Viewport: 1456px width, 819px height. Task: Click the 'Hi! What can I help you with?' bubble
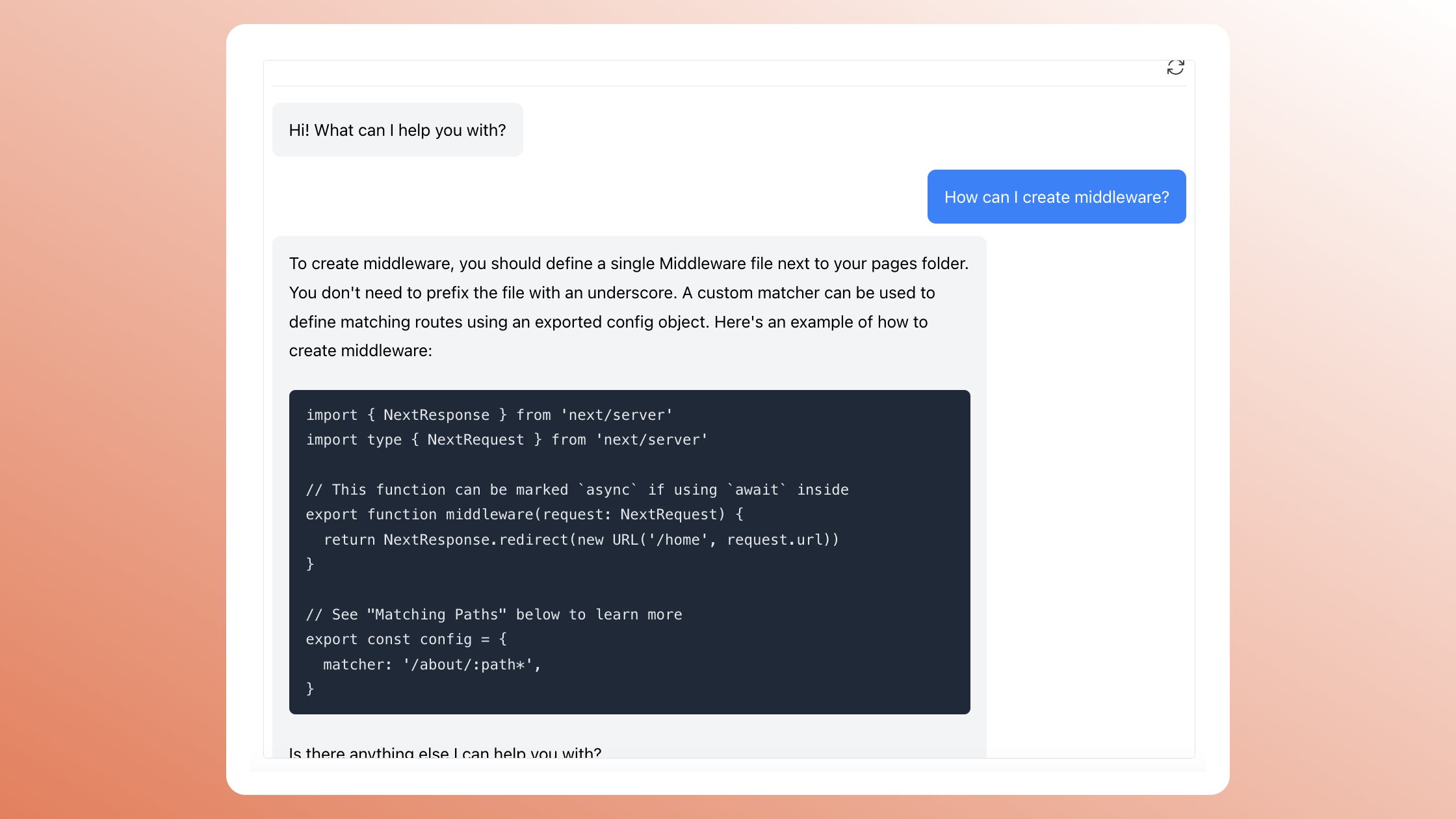(x=397, y=130)
